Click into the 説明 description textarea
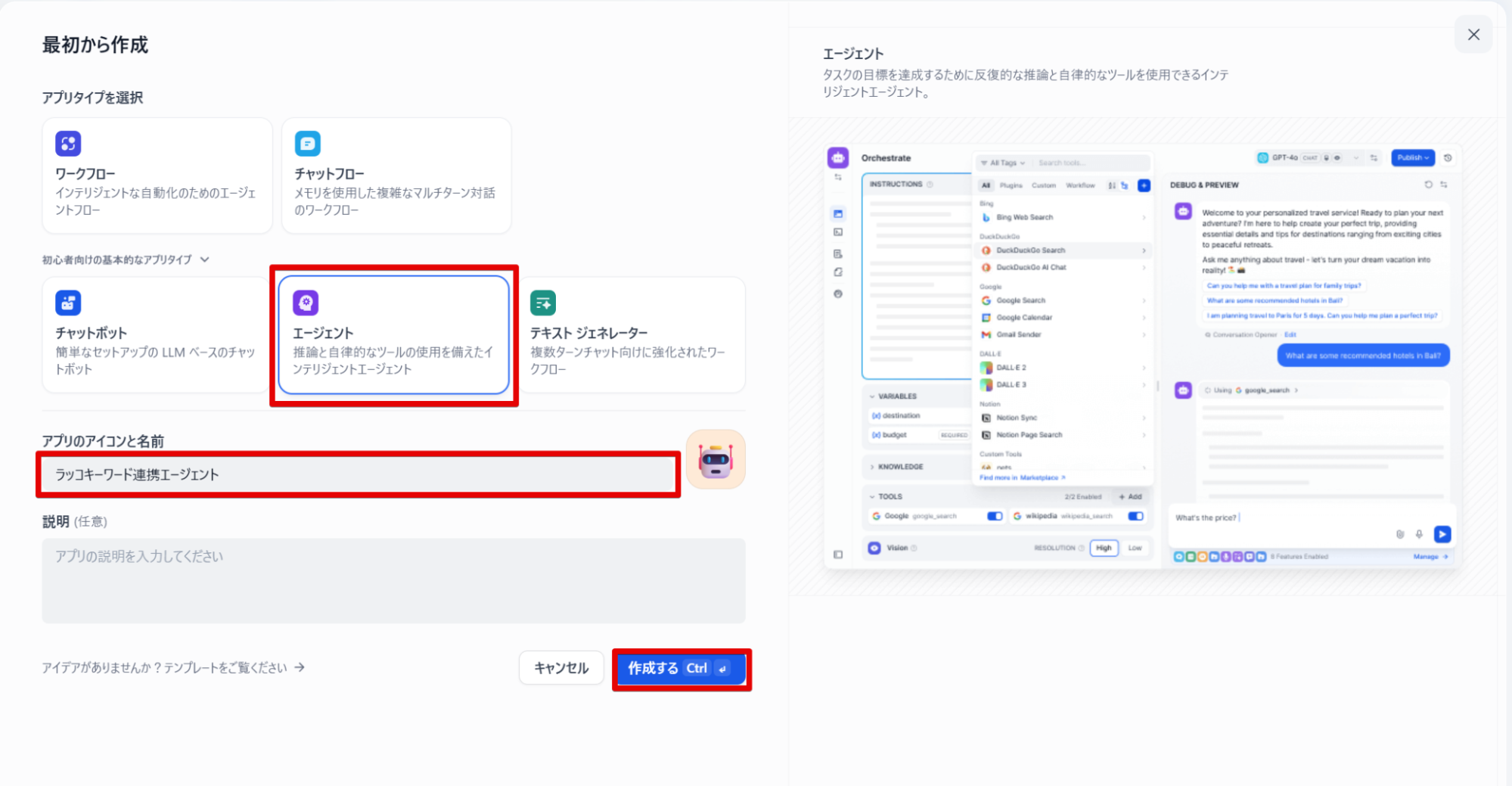Screen dimensions: 1512x786 (393, 580)
